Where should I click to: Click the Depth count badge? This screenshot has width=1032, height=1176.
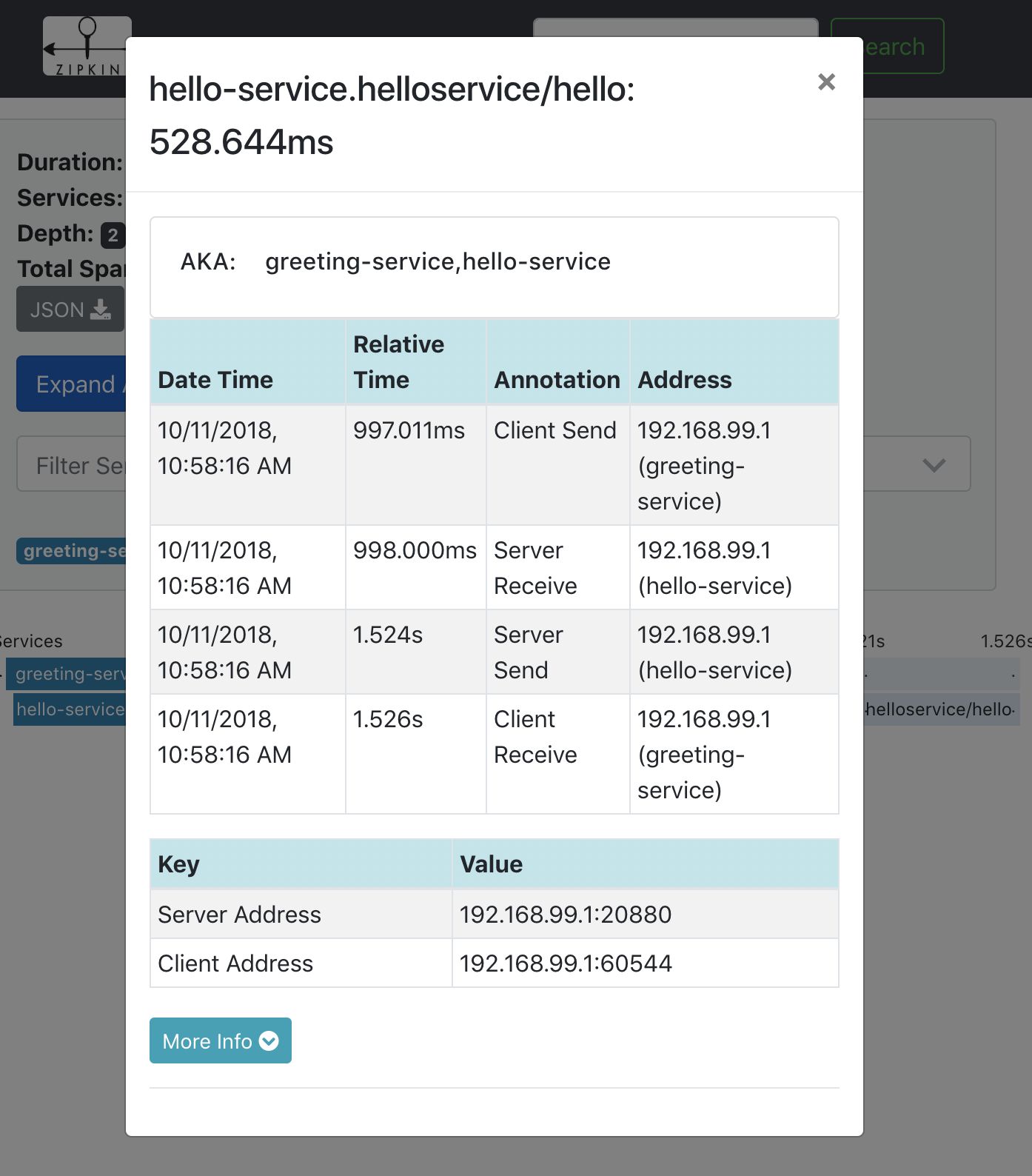[x=113, y=235]
